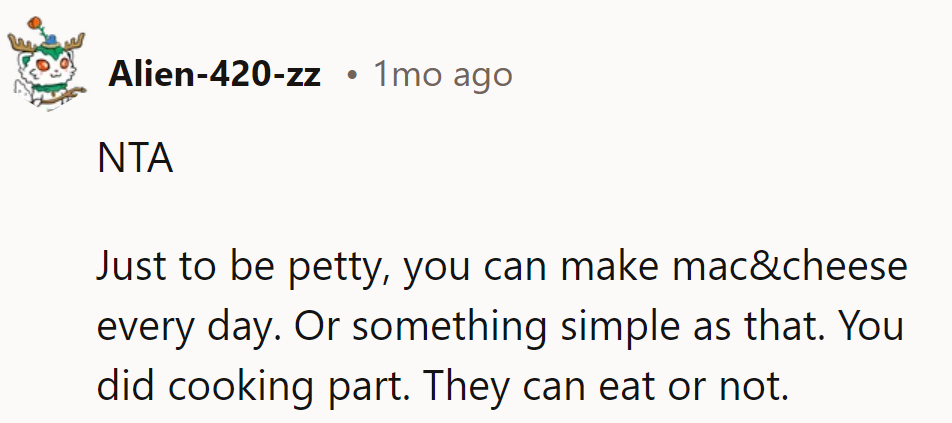Viewport: 952px width, 423px height.
Task: Click the word "Just" starting the comment
Action: [x=132, y=268]
